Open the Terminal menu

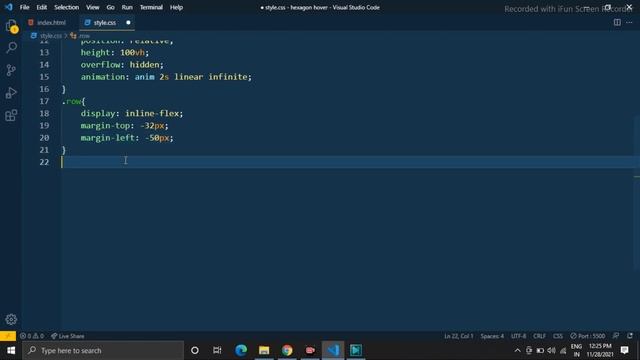coord(151,7)
